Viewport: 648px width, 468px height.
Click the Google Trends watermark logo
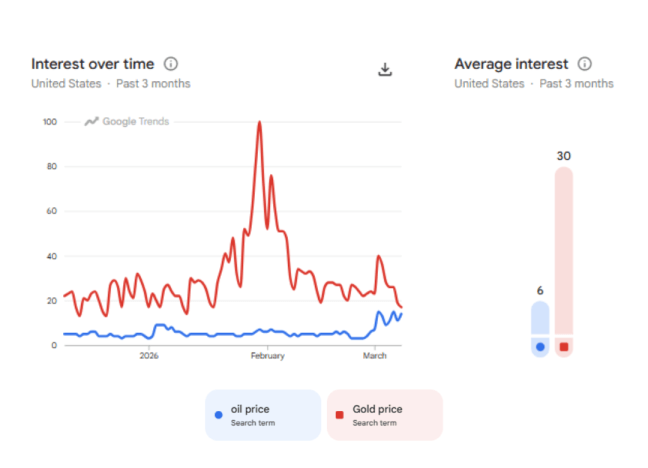click(127, 122)
